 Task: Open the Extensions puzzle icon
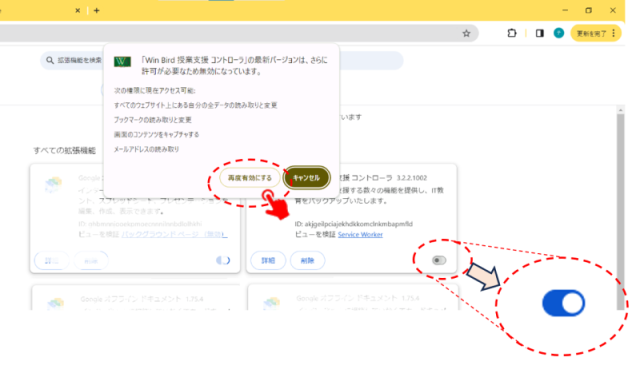(x=511, y=33)
